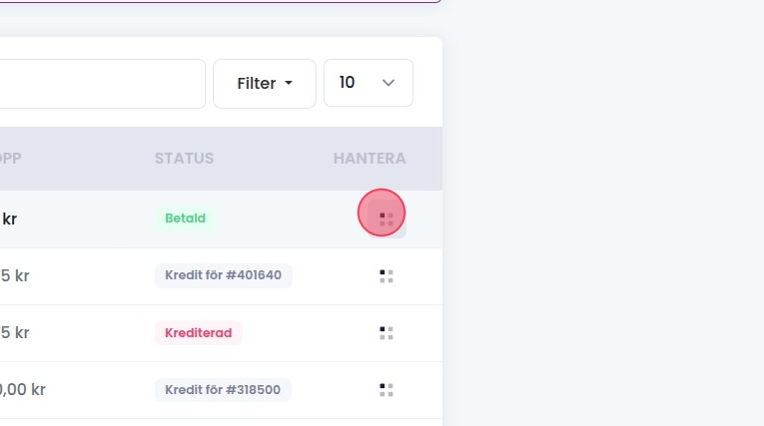This screenshot has width=764, height=426.
Task: Click the chevron arrow in the 10 selector
Action: (x=389, y=84)
